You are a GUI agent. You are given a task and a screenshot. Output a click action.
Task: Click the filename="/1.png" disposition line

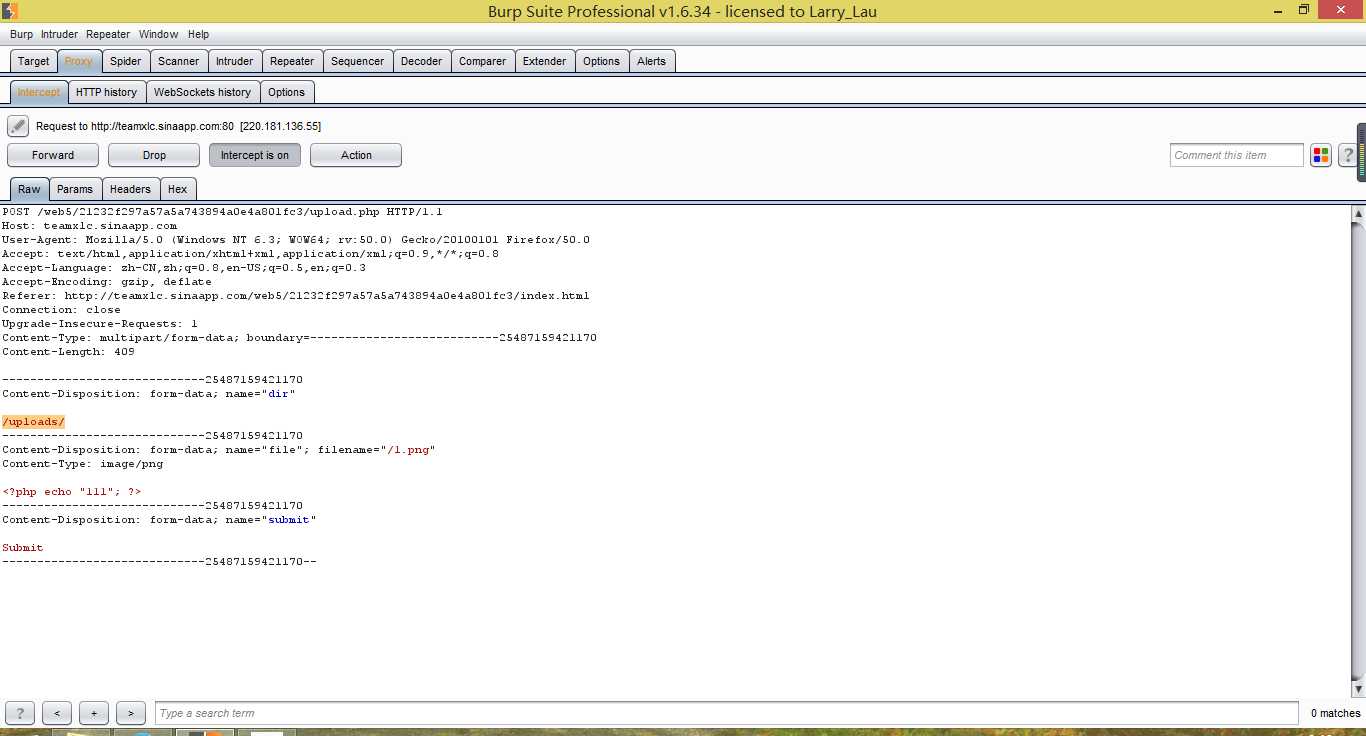coord(219,450)
